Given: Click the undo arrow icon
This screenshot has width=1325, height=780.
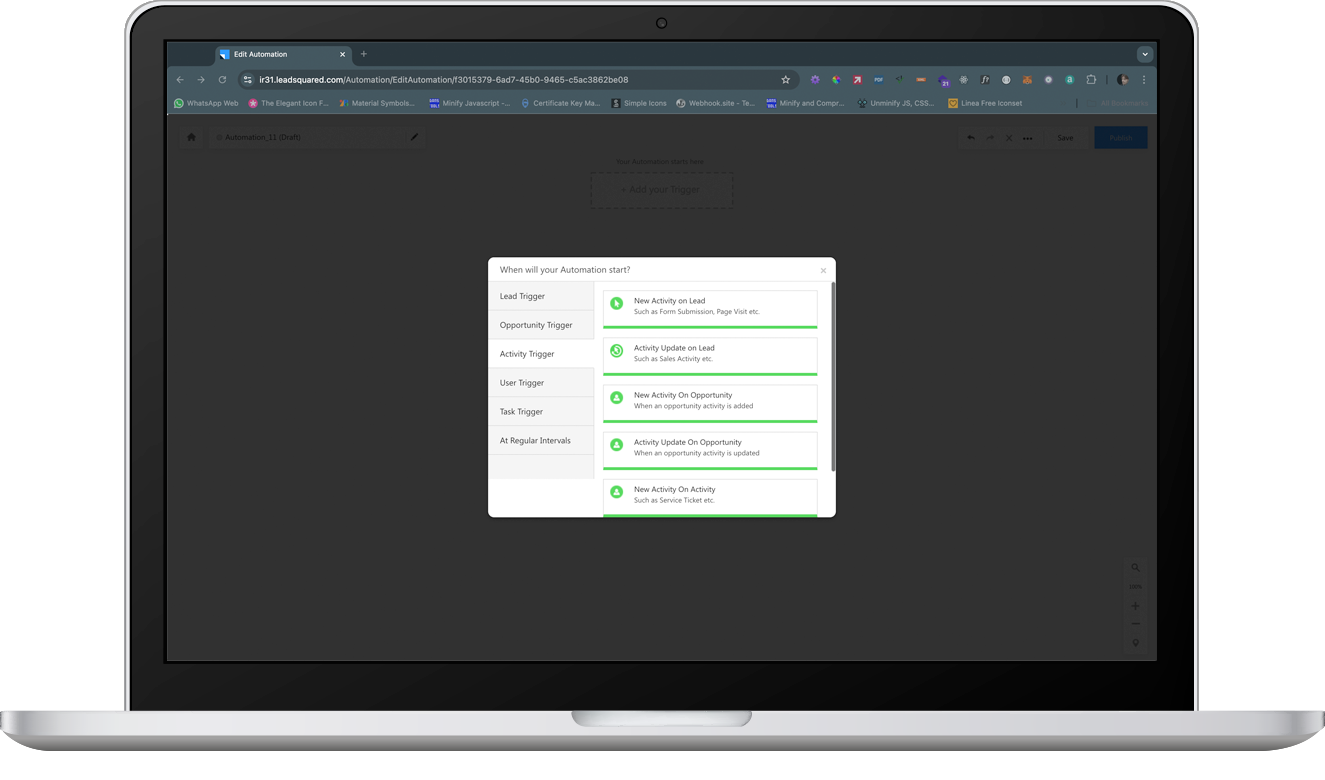Looking at the screenshot, I should pos(971,137).
